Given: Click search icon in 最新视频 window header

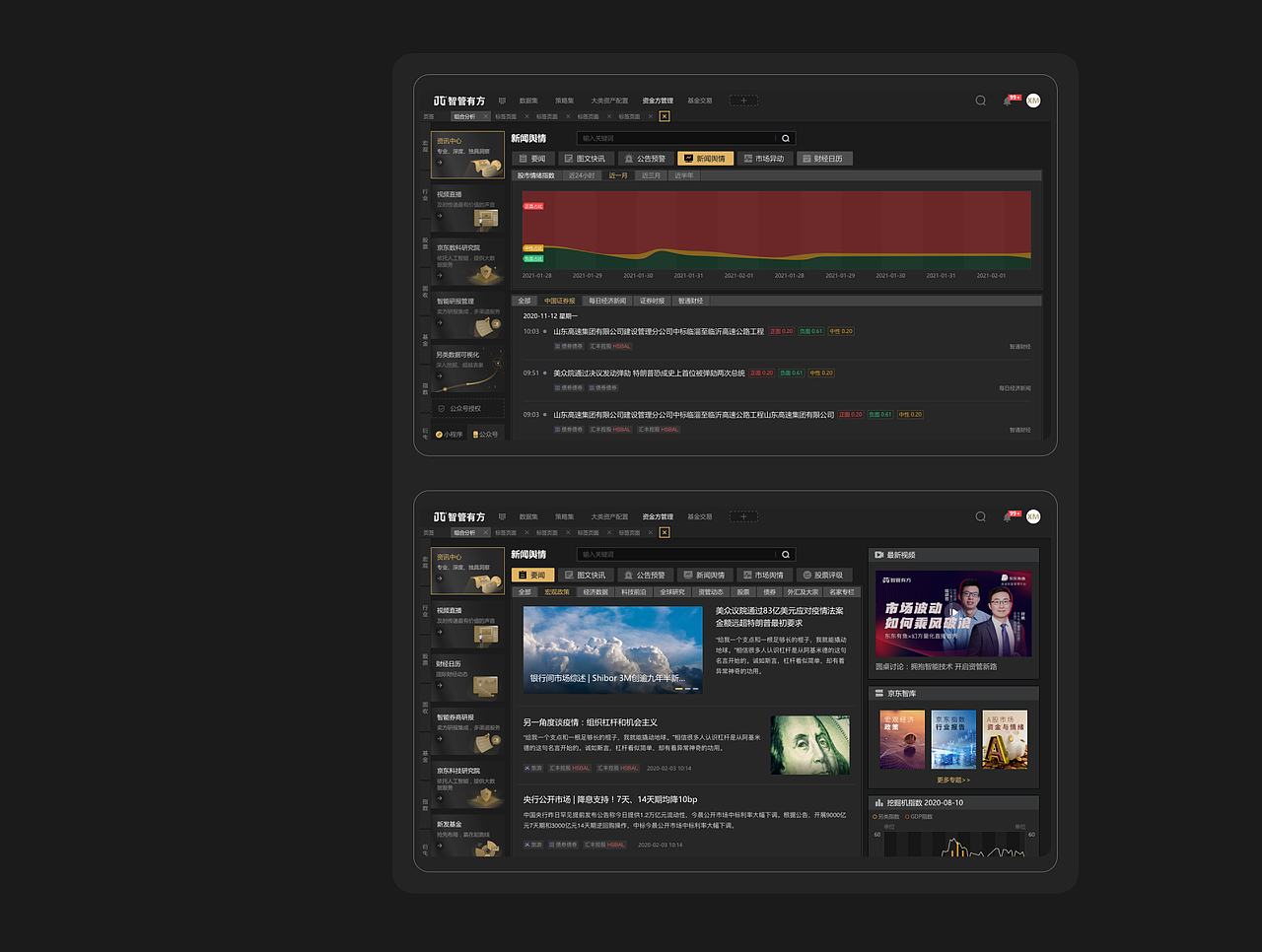Looking at the screenshot, I should pos(980,516).
